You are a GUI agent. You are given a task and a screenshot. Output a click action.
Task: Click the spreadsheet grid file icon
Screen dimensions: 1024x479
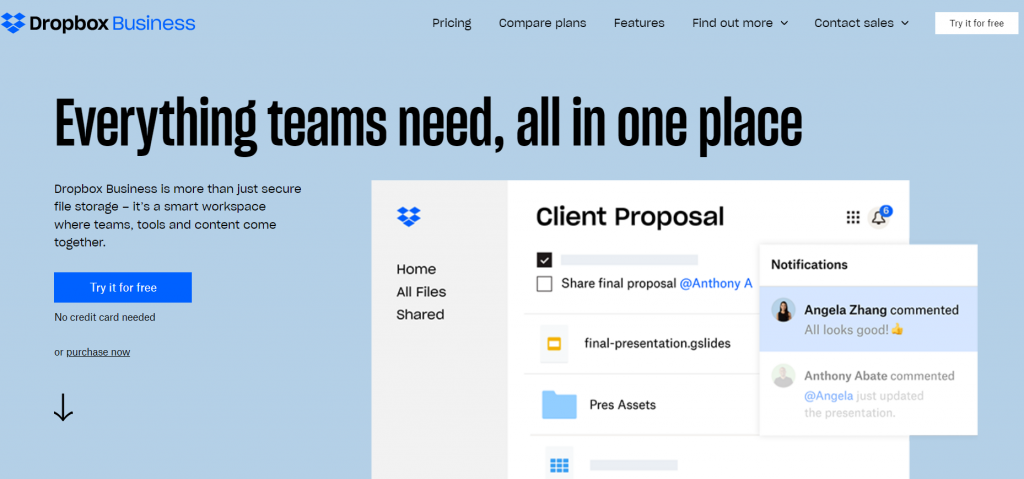point(560,465)
